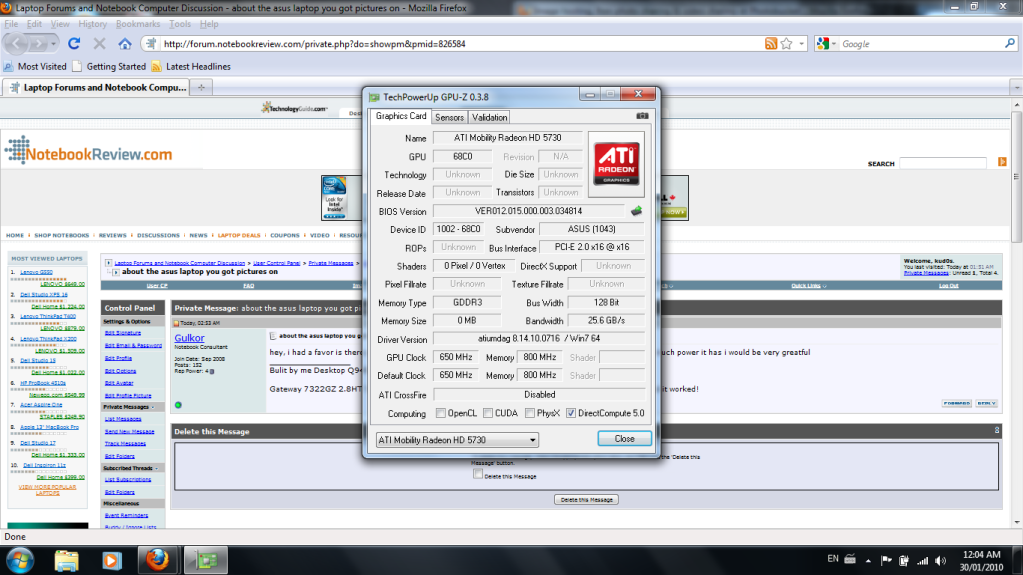
Task: Click the Forward button on message
Action: [x=956, y=403]
